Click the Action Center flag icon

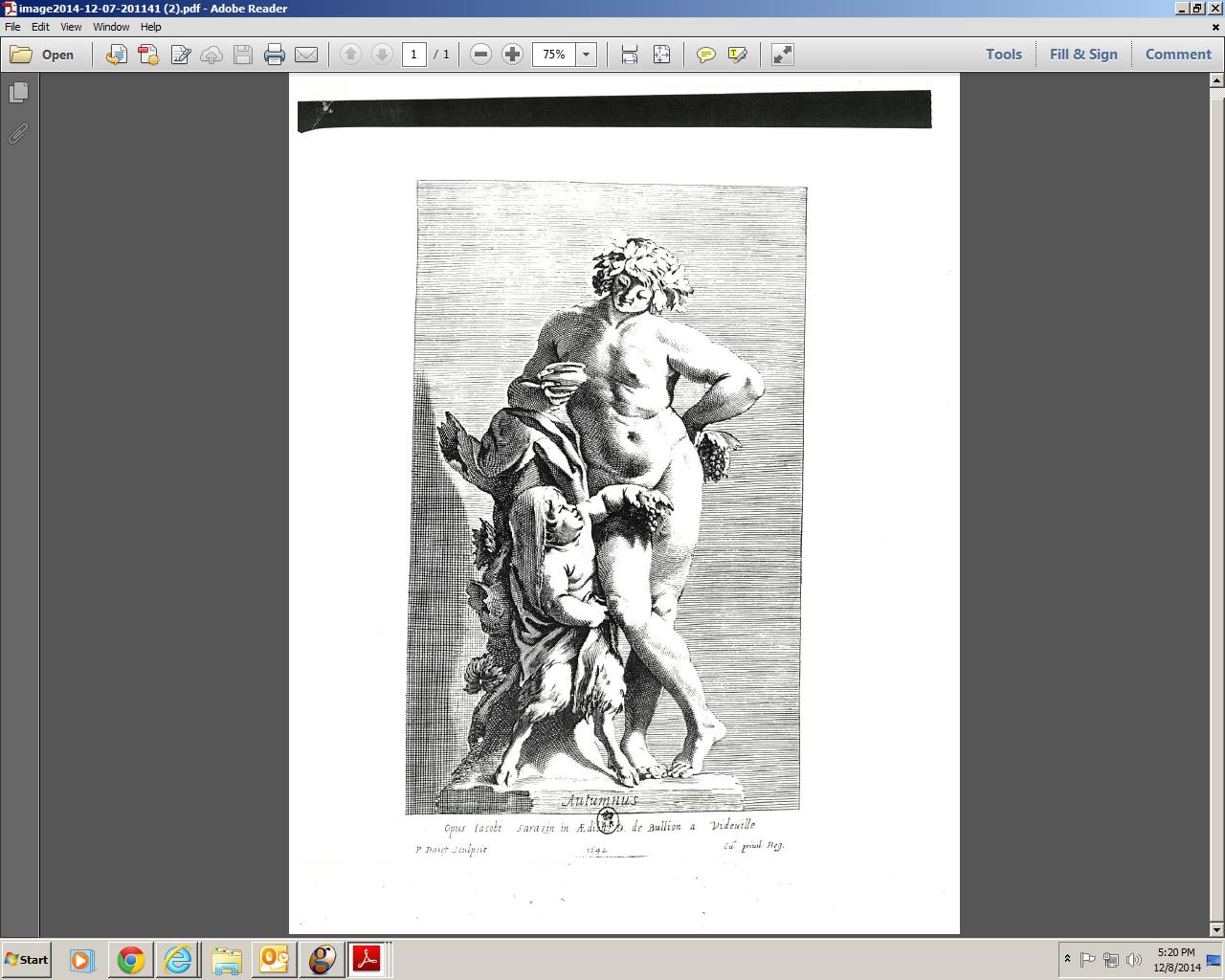coord(1088,959)
